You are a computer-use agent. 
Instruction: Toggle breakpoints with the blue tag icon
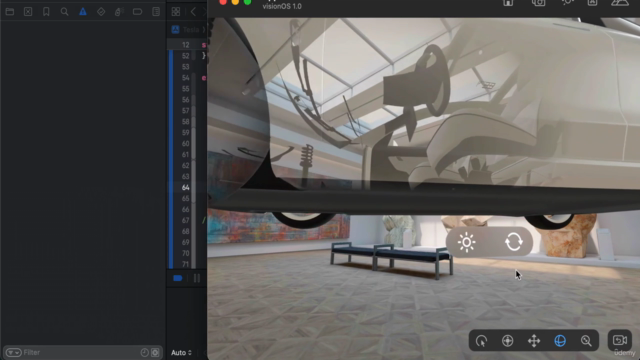pyautogui.click(x=178, y=278)
